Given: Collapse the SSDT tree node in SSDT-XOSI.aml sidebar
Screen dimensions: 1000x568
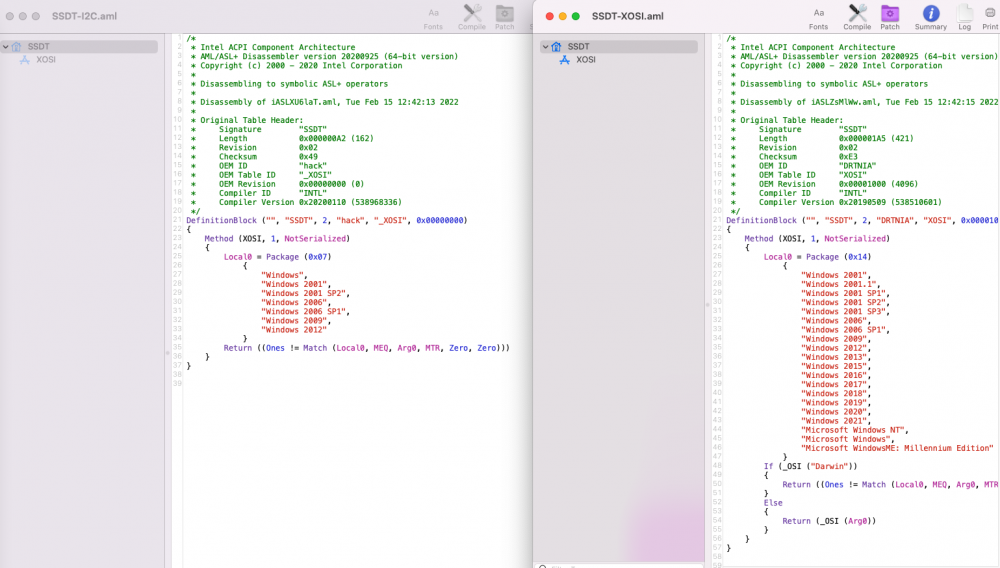Looking at the screenshot, I should (x=545, y=47).
